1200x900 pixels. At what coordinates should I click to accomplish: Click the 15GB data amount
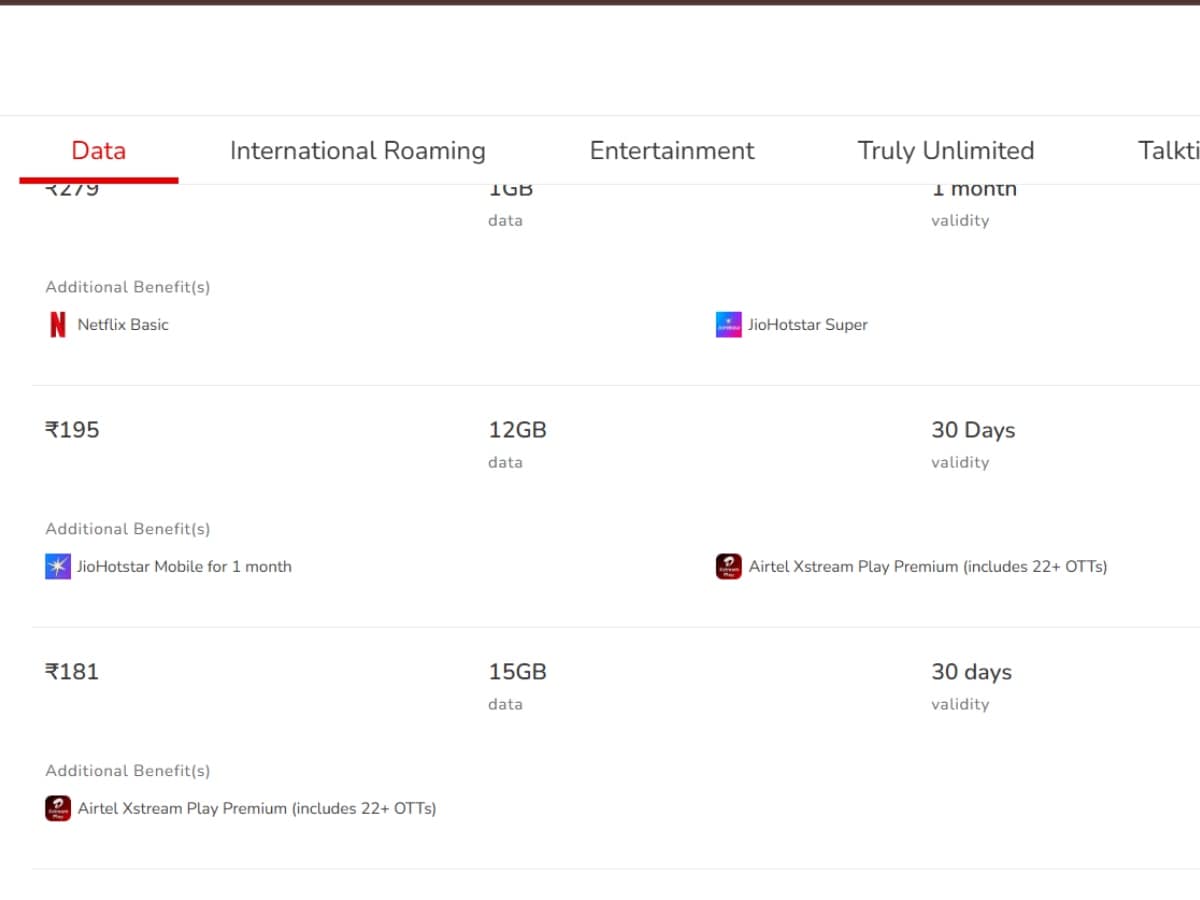[517, 672]
